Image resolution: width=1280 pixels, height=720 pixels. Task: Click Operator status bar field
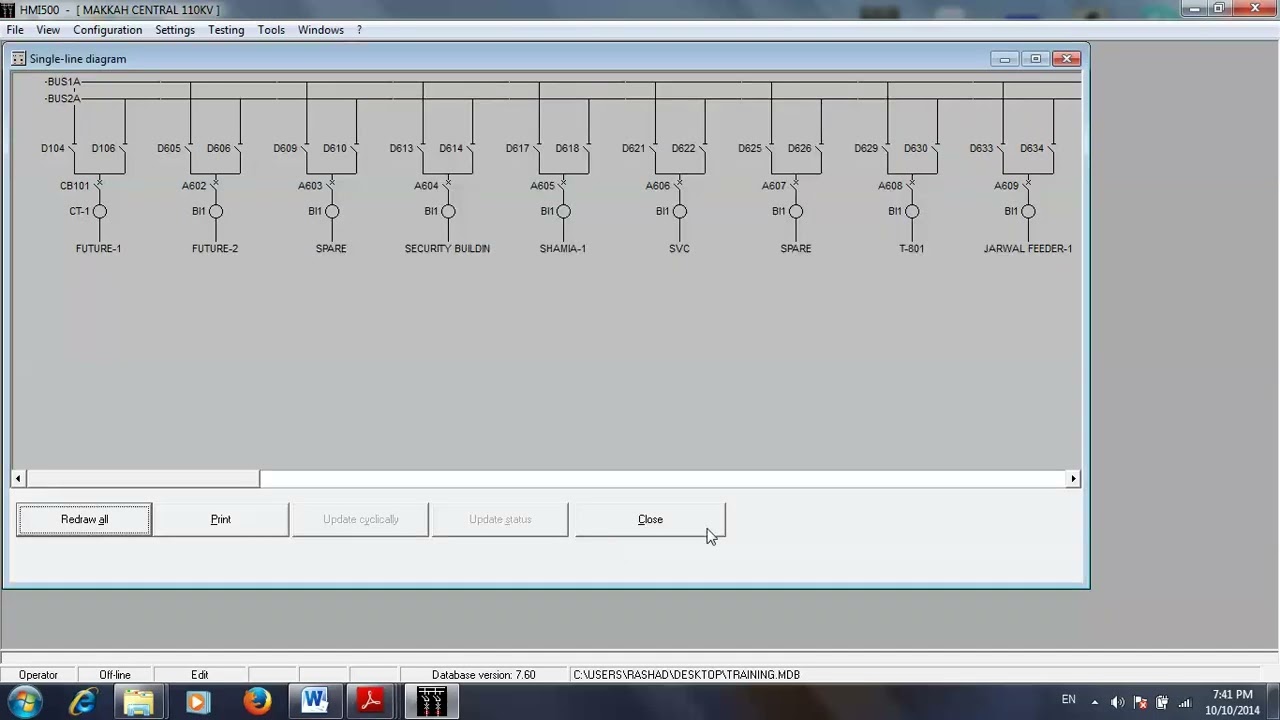(x=38, y=675)
